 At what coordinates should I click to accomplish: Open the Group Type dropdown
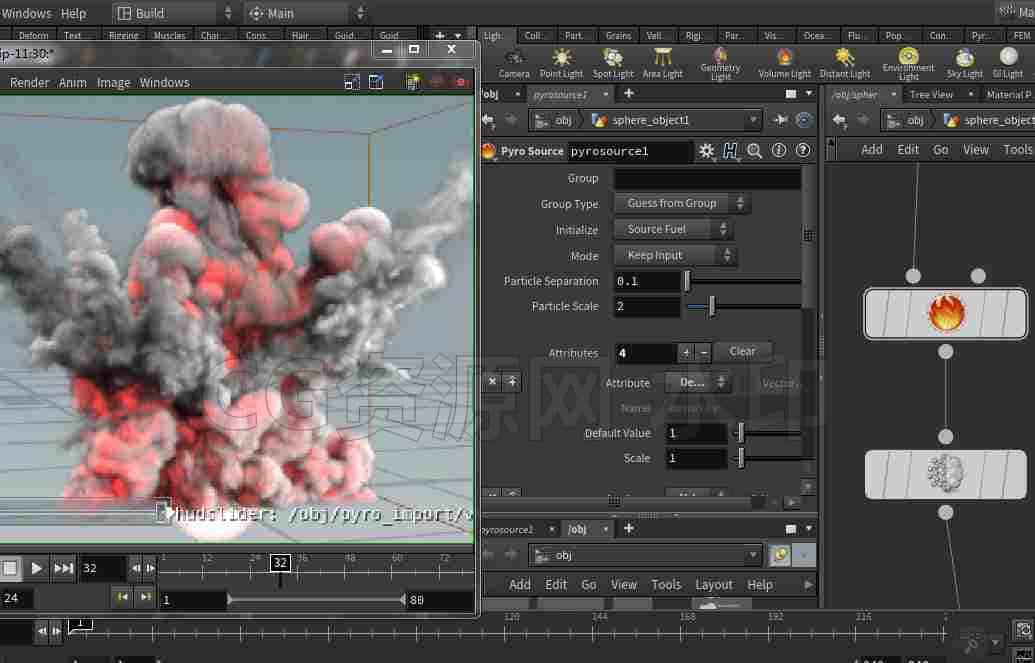[x=681, y=203]
